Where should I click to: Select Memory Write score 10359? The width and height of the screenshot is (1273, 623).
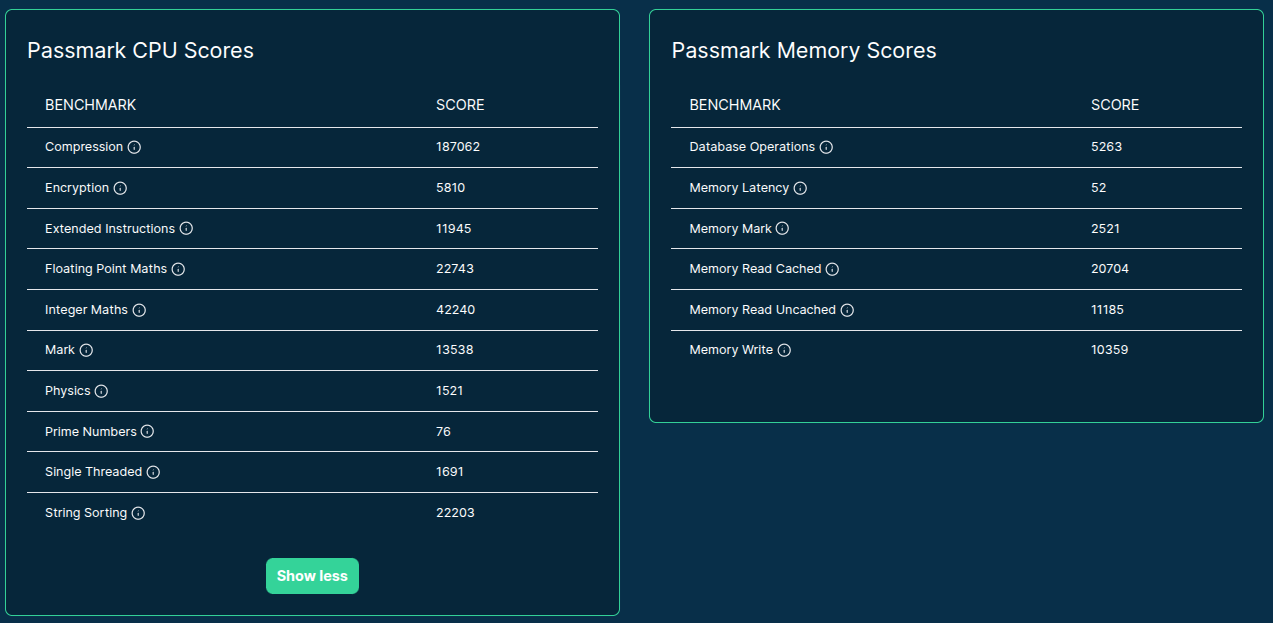1110,350
